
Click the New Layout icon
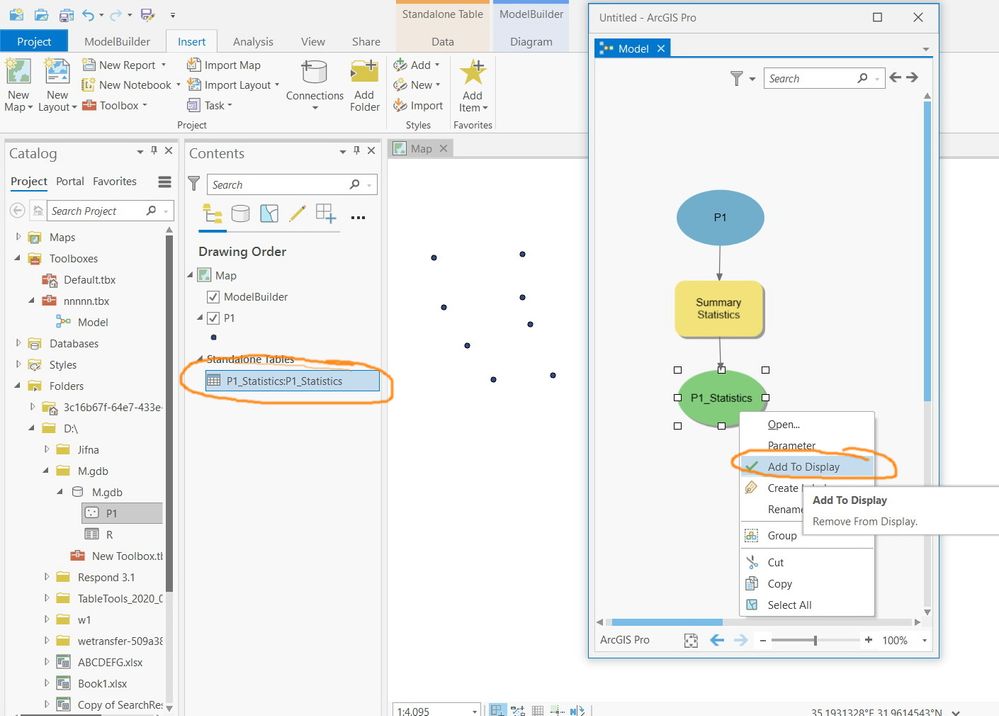(x=57, y=72)
